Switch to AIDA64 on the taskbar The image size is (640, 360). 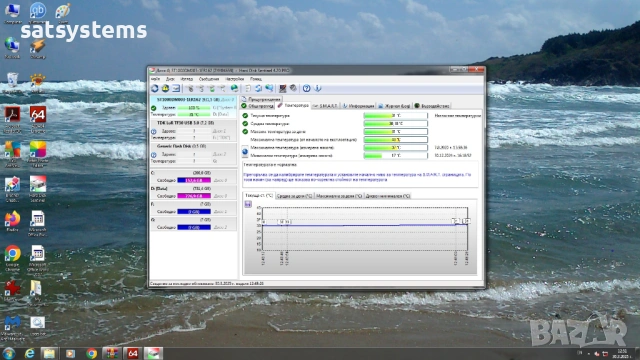point(132,353)
